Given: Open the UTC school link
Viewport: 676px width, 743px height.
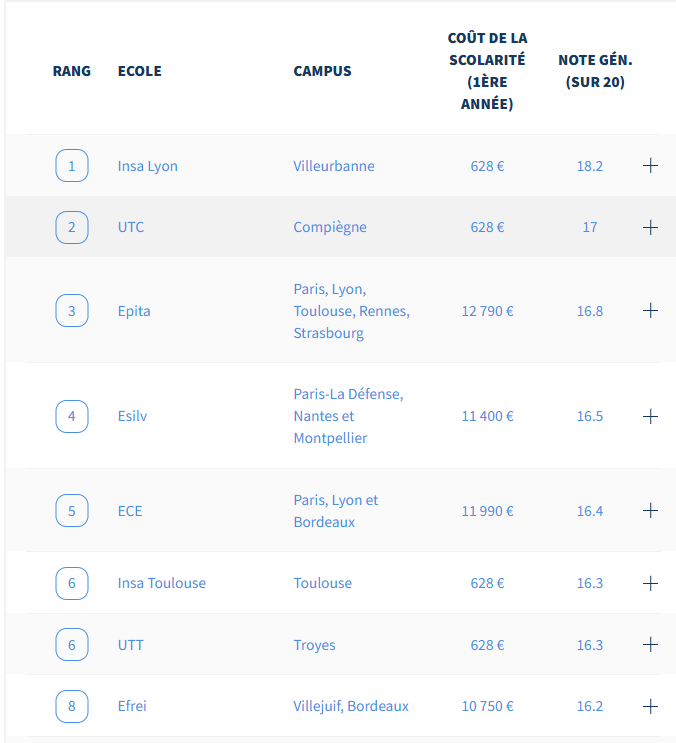Looking at the screenshot, I should pos(131,227).
